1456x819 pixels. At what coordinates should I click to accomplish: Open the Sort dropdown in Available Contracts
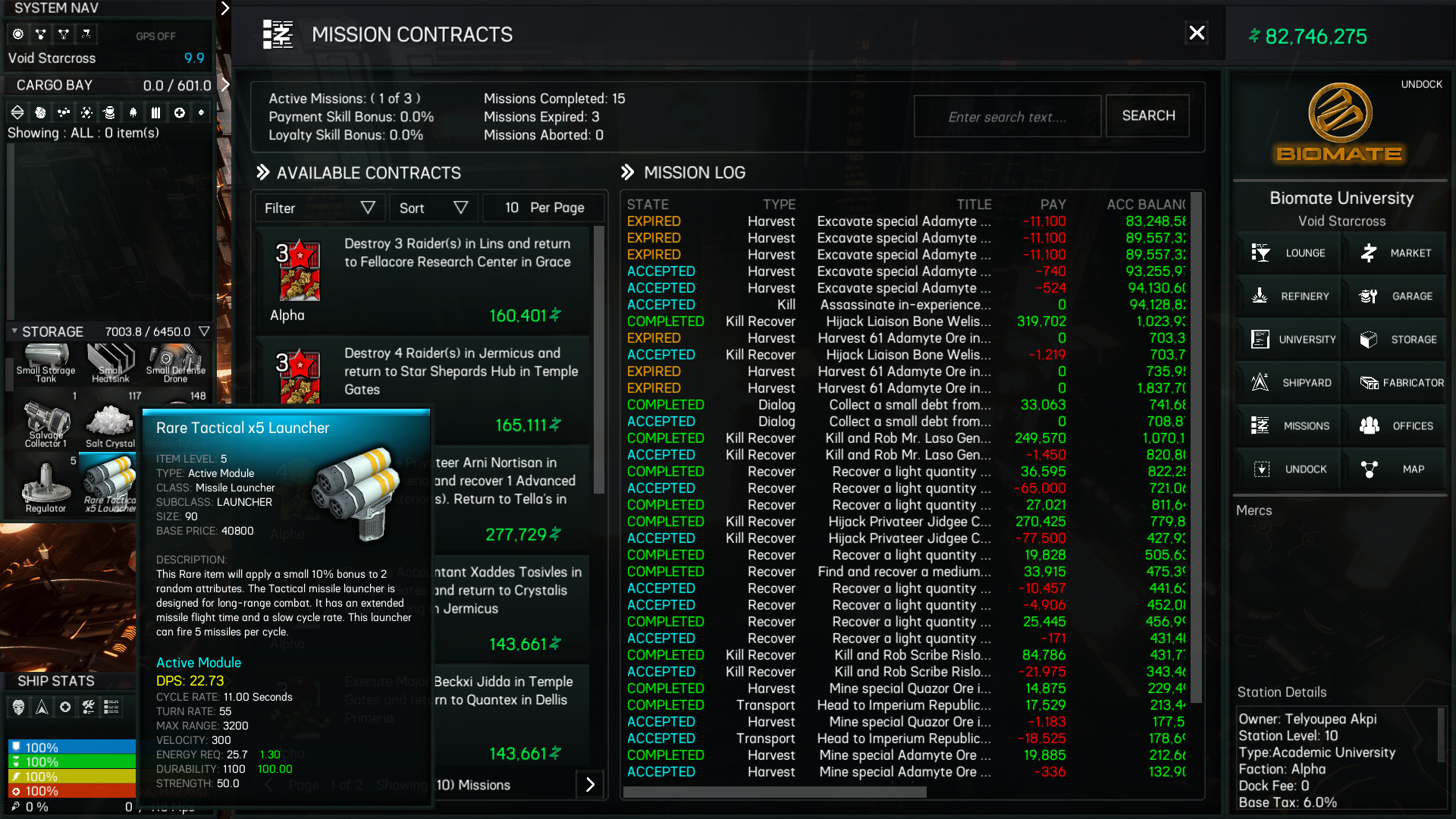[433, 207]
